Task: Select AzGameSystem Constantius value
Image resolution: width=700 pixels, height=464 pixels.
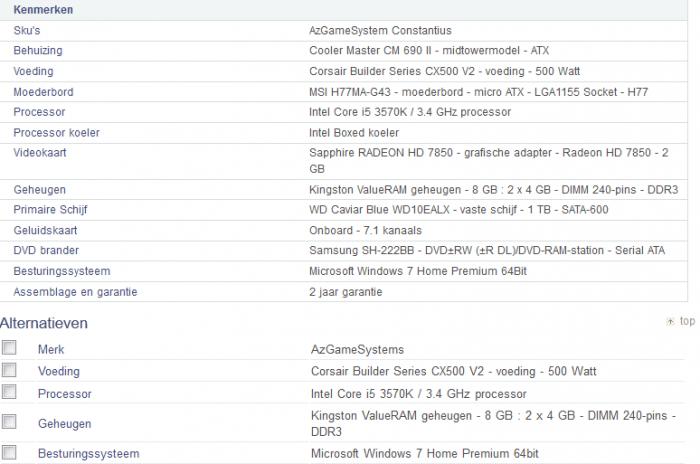Action: click(380, 30)
